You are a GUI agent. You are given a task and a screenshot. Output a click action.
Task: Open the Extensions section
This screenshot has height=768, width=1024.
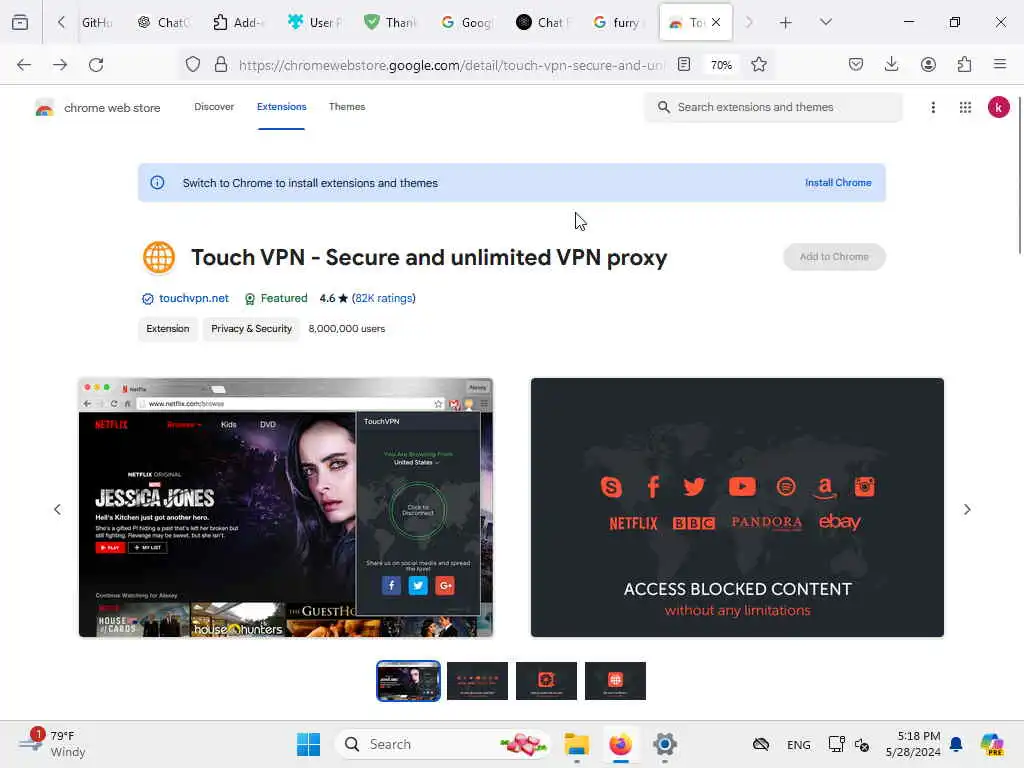(281, 107)
